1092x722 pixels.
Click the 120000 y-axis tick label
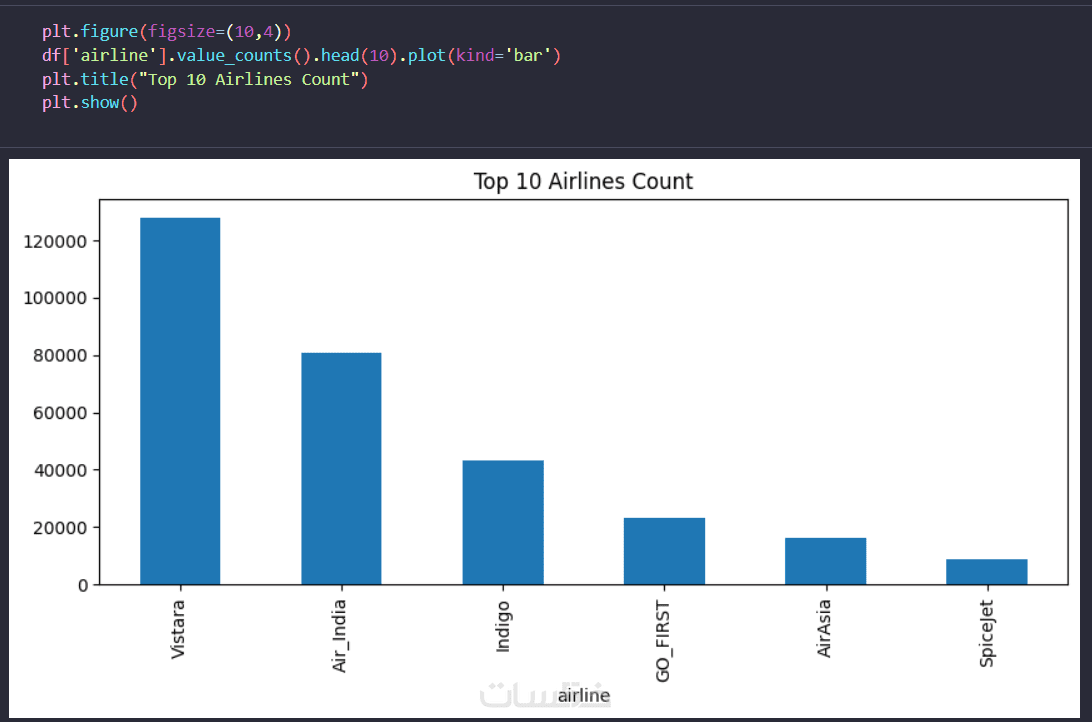point(55,242)
